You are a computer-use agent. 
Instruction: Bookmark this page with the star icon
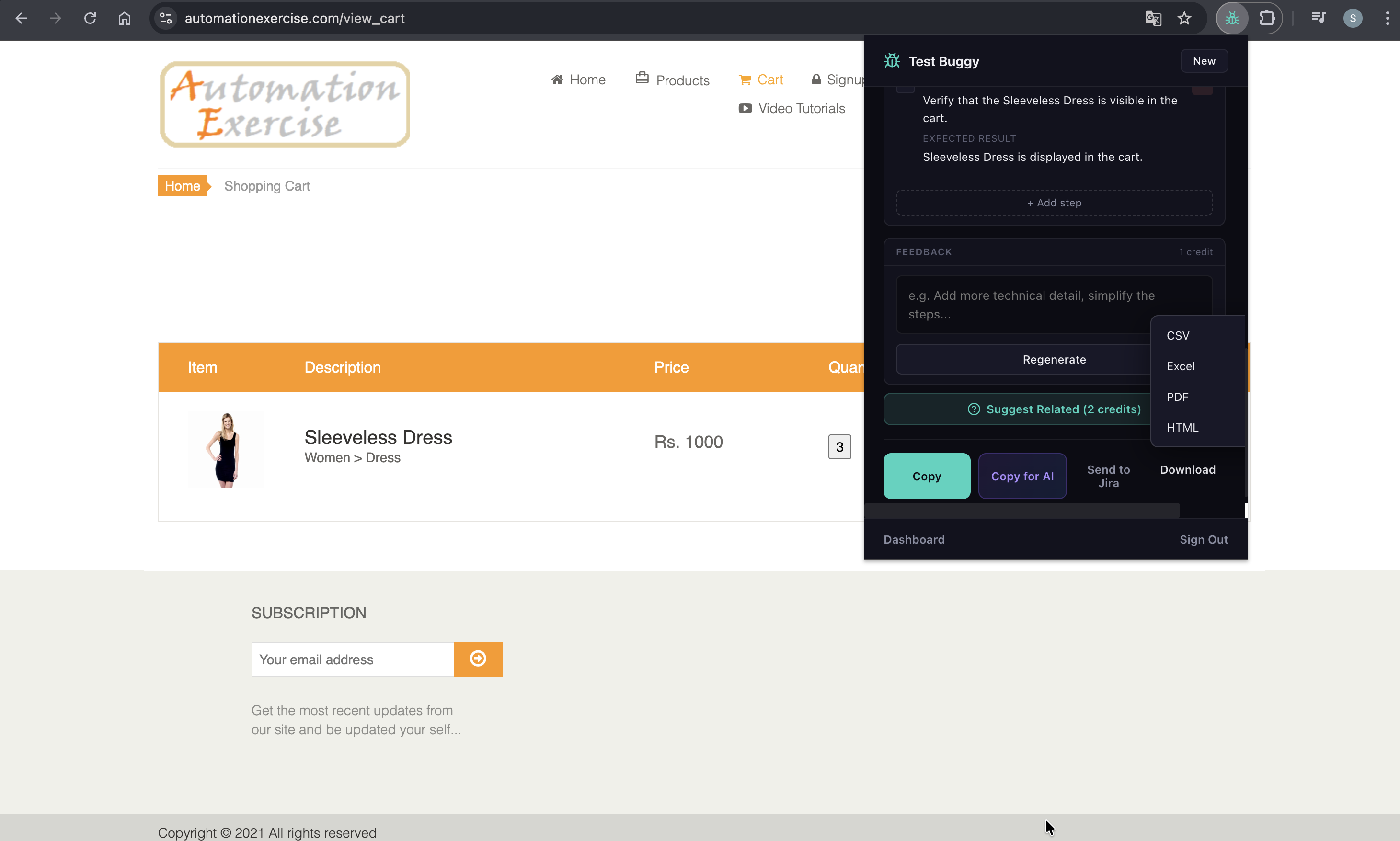(x=1184, y=19)
